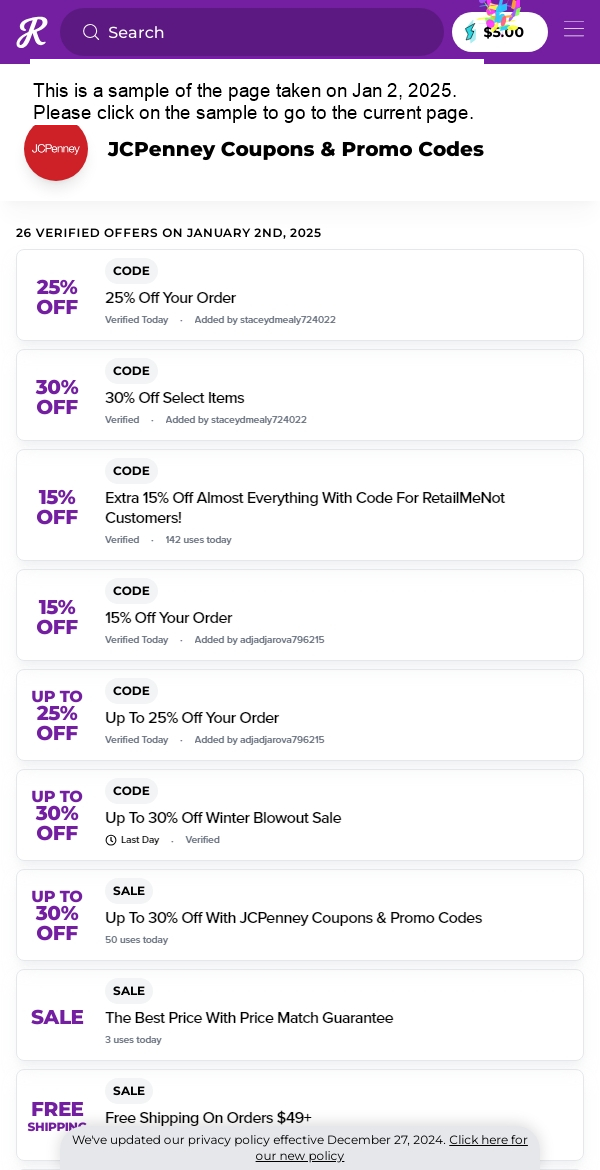Image resolution: width=600 pixels, height=1170 pixels.
Task: Open the JCPenney red logo circle
Action: (x=56, y=148)
